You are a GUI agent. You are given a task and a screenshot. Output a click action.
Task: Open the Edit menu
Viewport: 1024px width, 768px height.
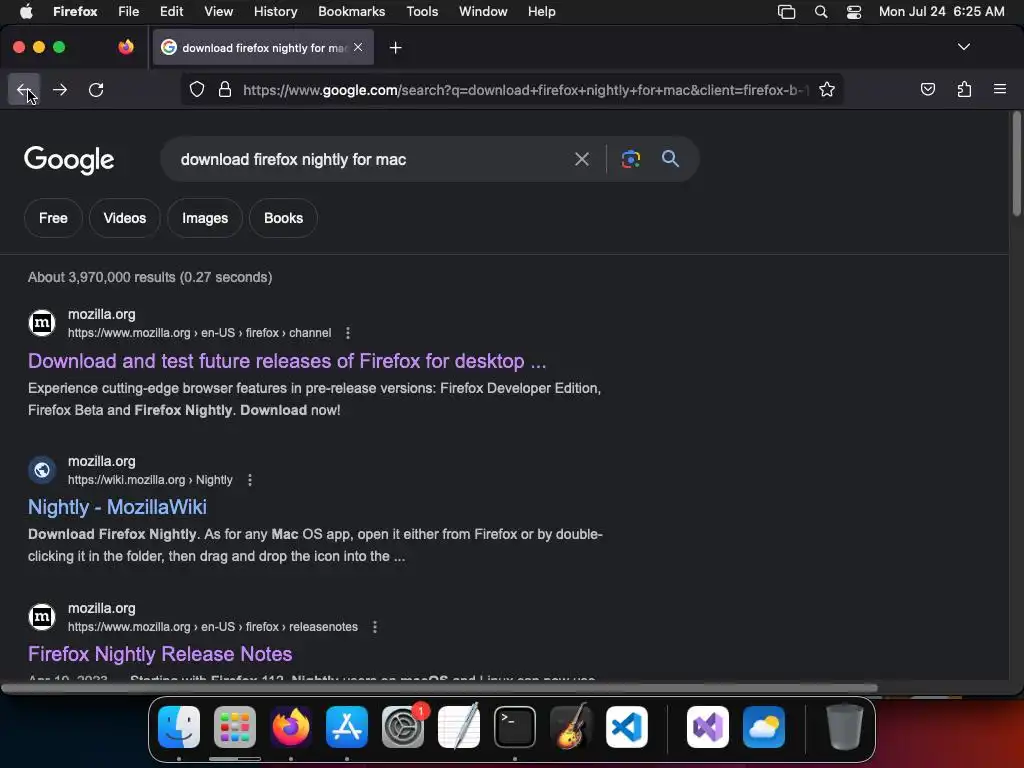coord(171,12)
